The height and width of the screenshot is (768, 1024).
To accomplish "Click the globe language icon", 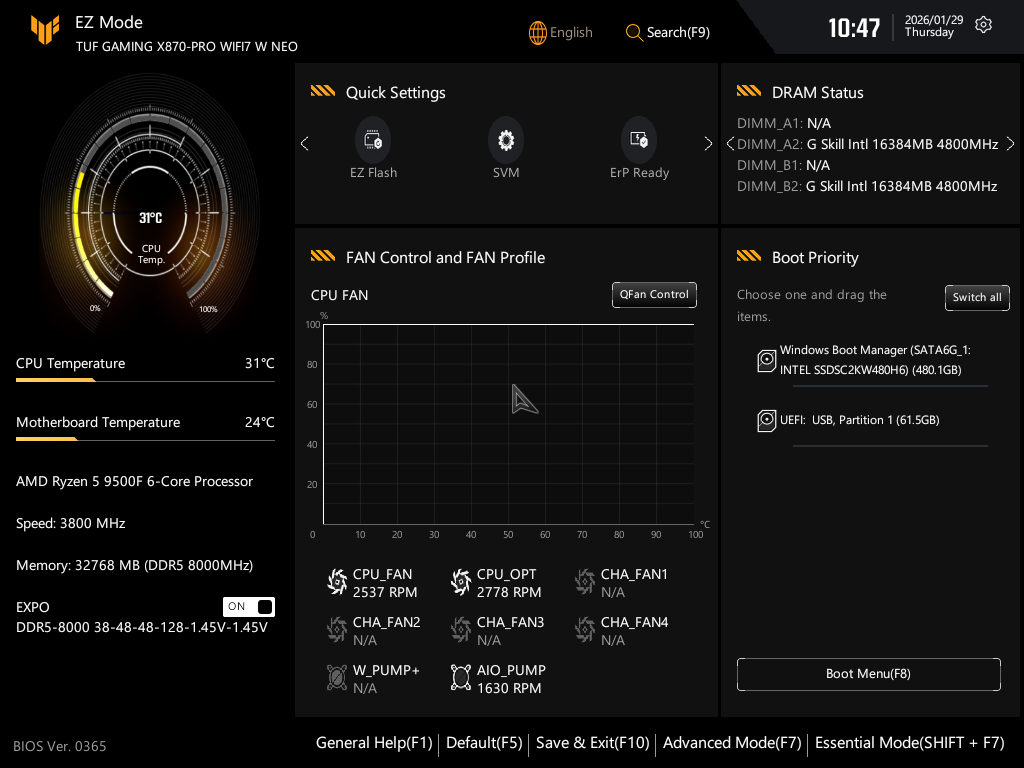I will click(x=538, y=32).
